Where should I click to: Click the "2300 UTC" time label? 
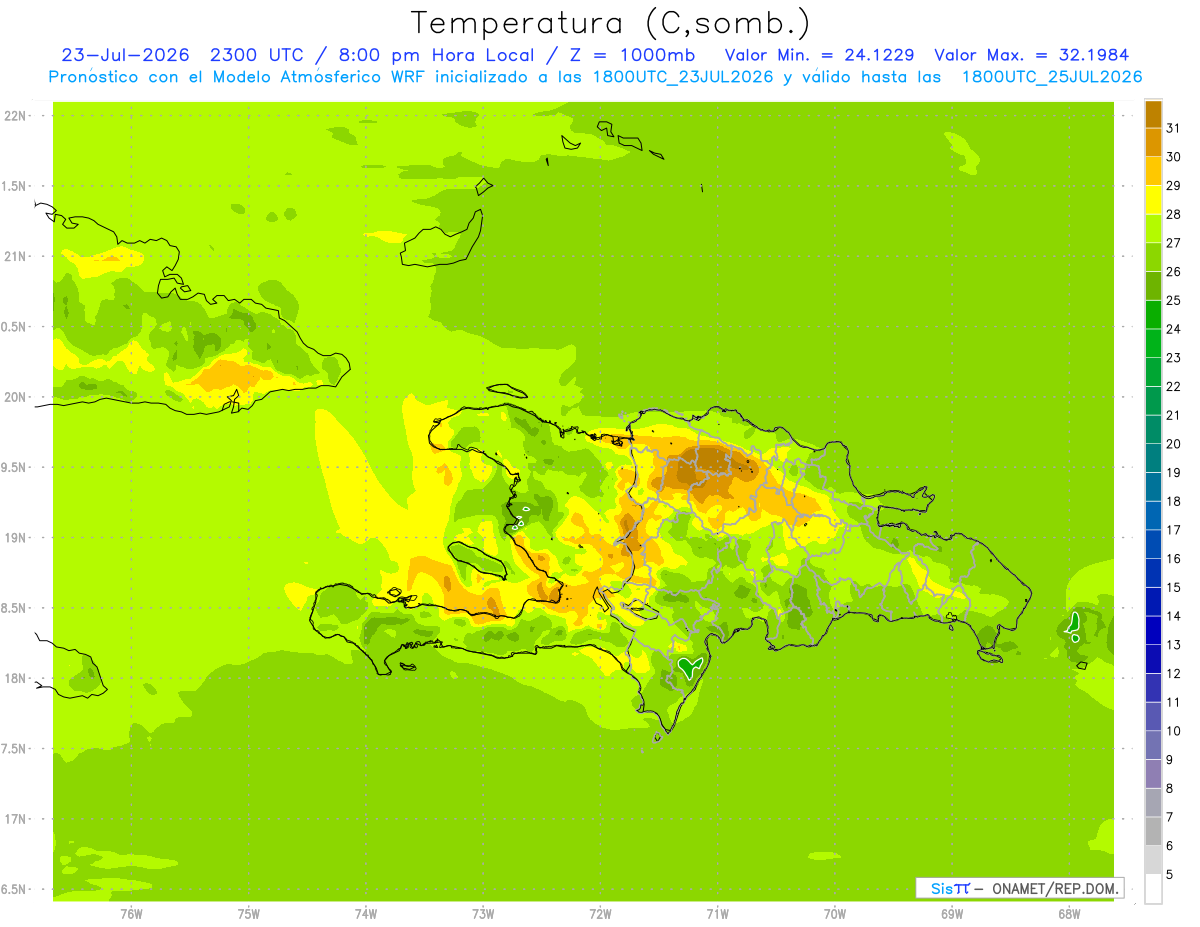[256, 55]
